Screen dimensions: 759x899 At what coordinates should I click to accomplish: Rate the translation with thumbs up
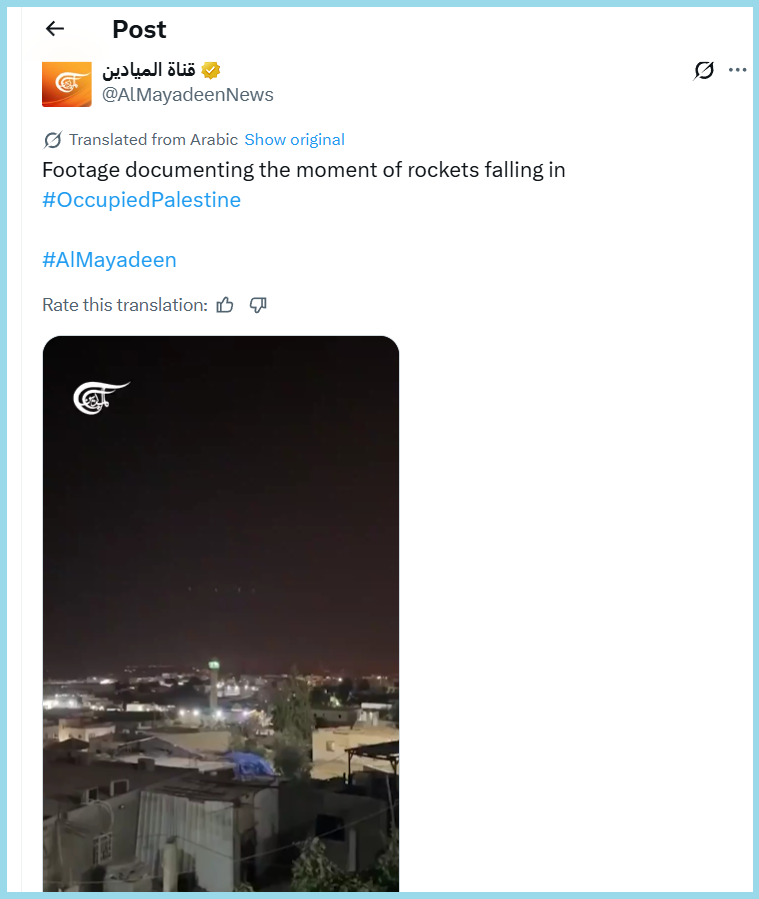pos(225,305)
